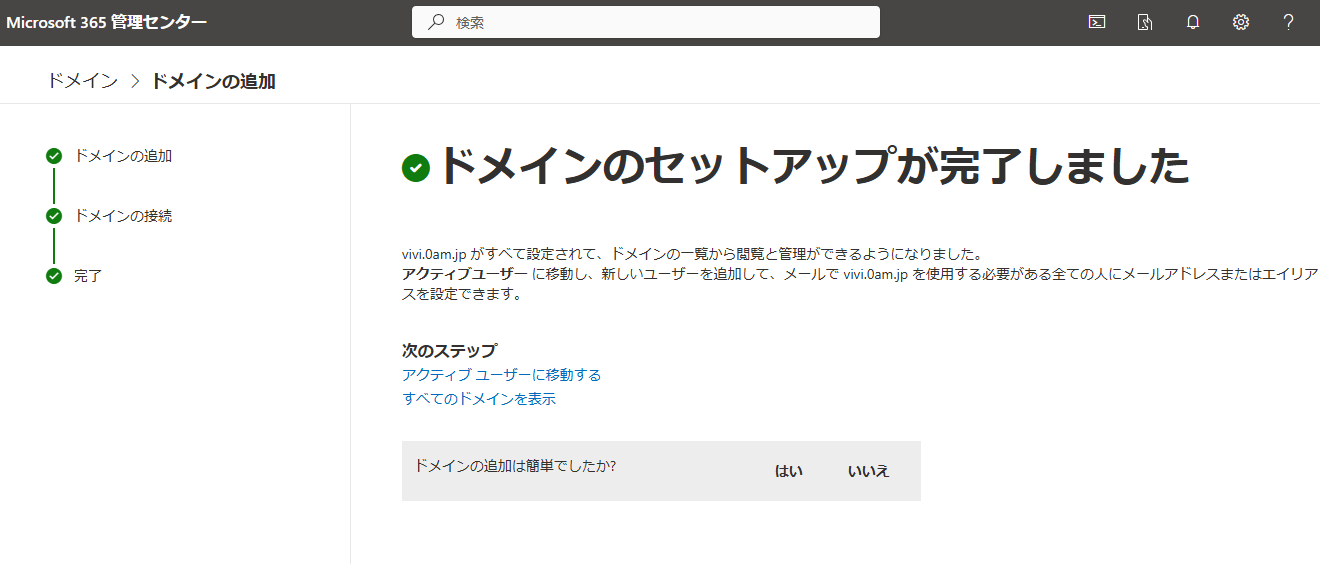Image resolution: width=1320 pixels, height=564 pixels.
Task: Select the 完了 step label
Action: click(88, 276)
